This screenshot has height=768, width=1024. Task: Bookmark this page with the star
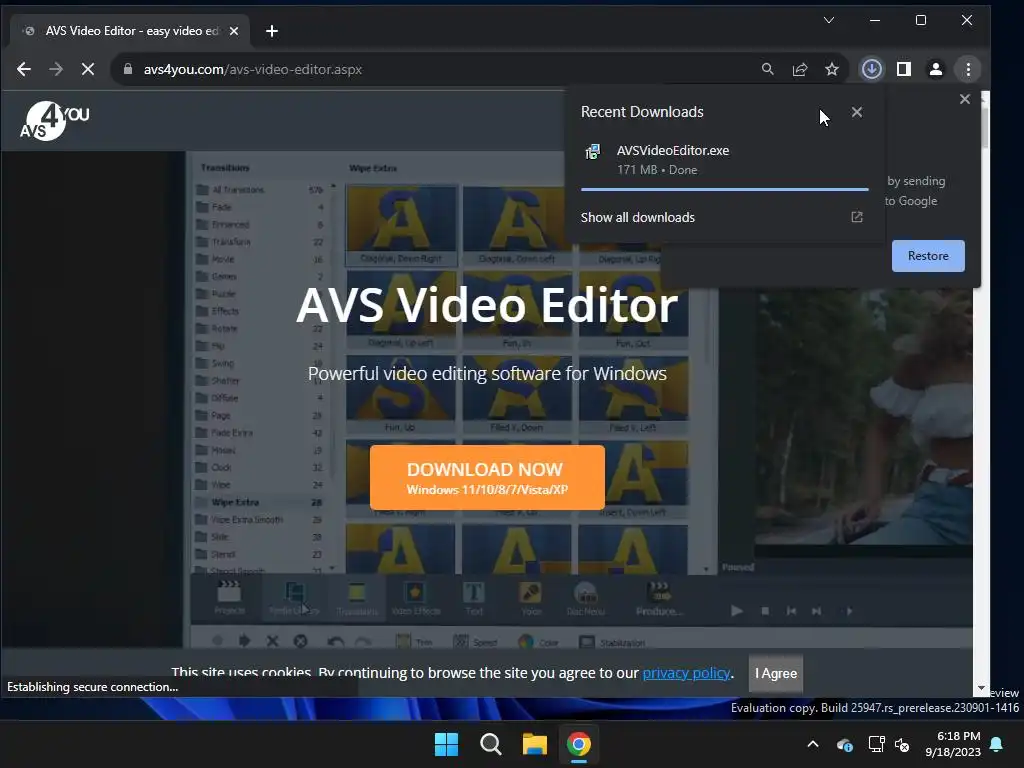(831, 69)
